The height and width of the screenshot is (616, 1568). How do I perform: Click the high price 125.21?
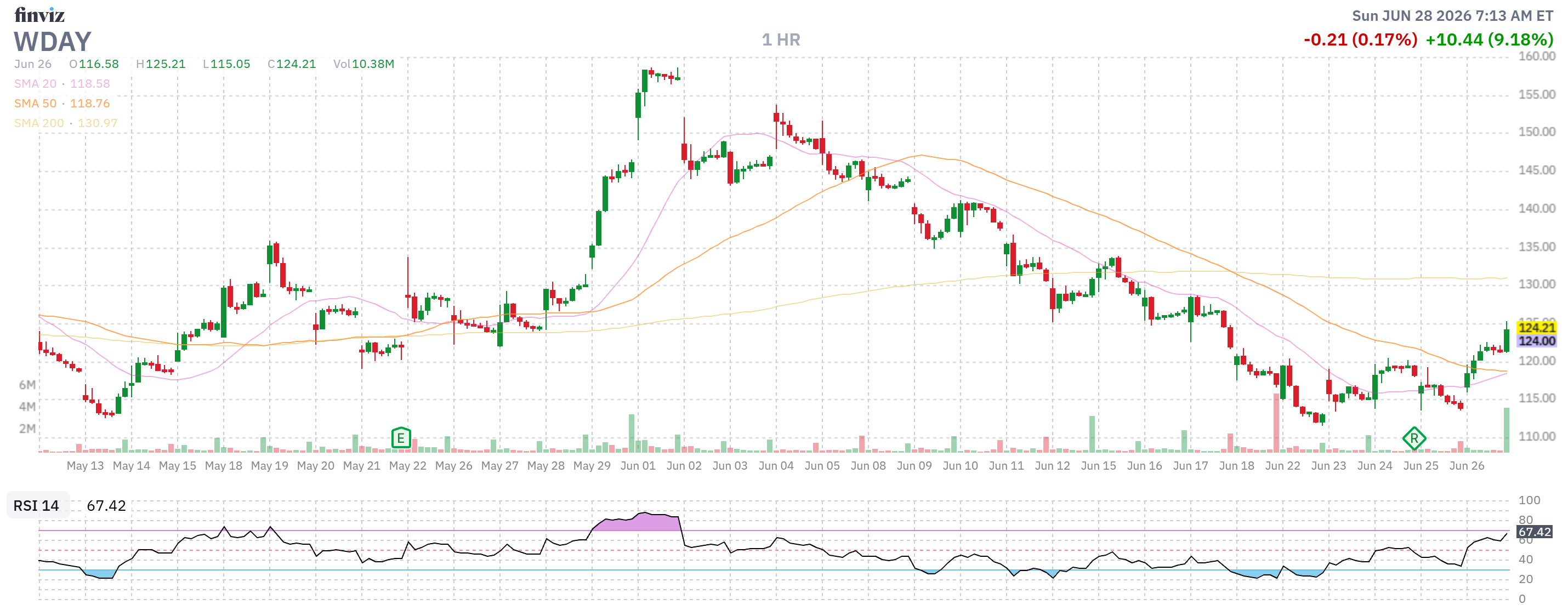coord(166,64)
